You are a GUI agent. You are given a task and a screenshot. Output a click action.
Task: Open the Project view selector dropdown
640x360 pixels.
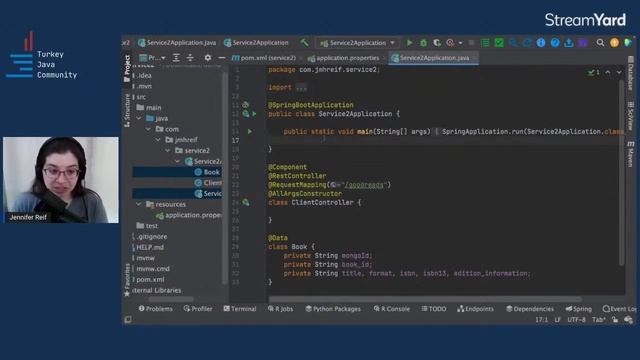tap(152, 58)
